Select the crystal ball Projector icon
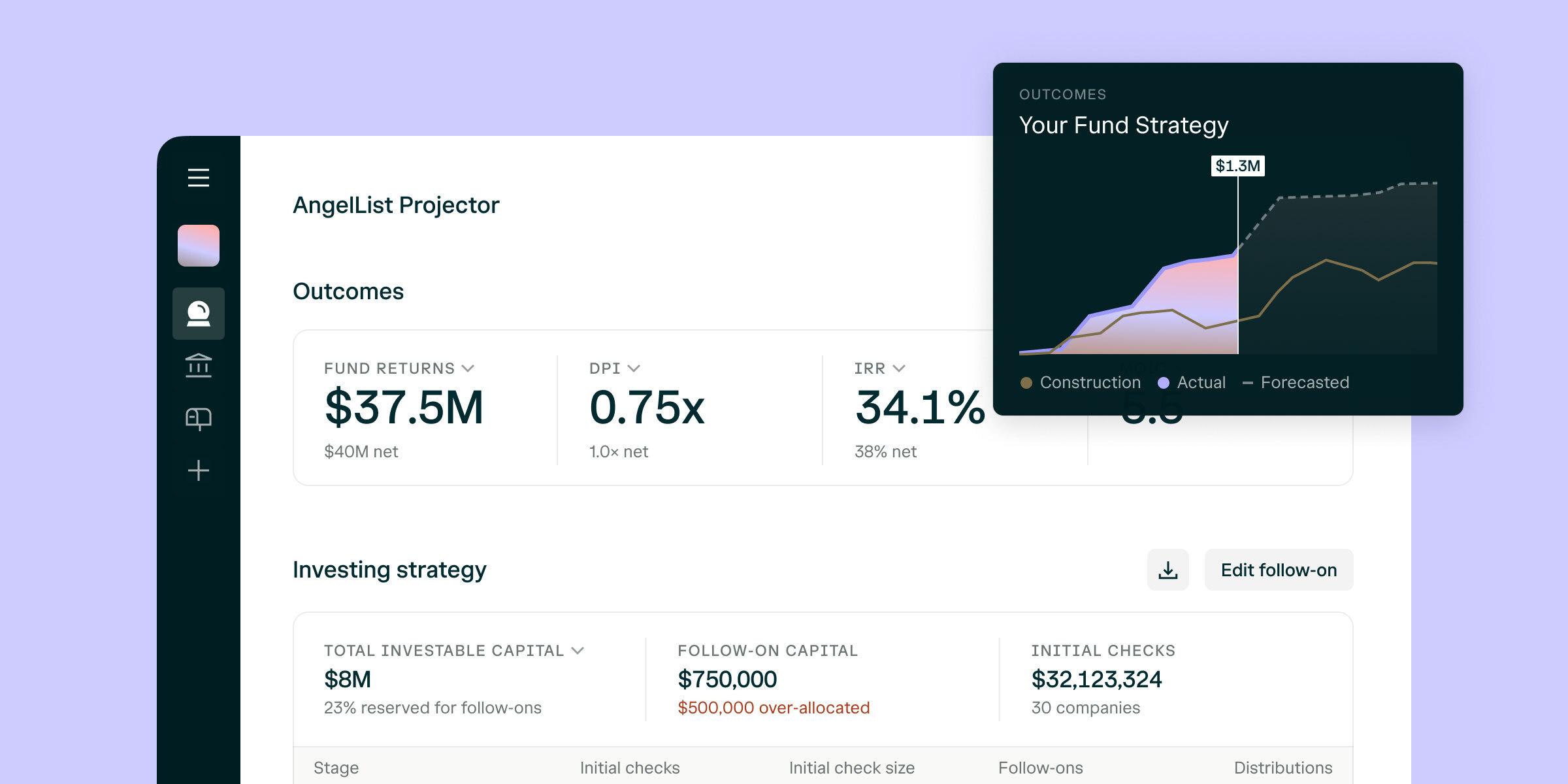This screenshot has height=784, width=1568. [x=199, y=314]
